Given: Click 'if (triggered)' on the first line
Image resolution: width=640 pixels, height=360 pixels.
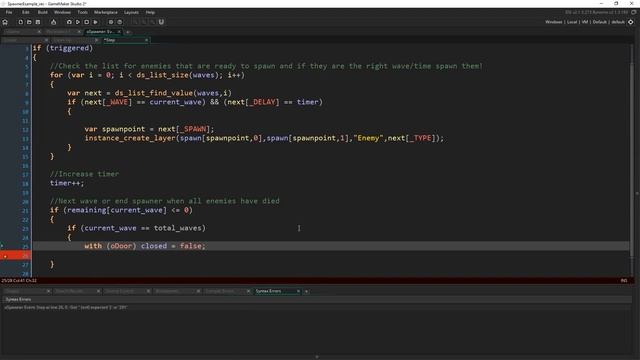Looking at the screenshot, I should pyautogui.click(x=63, y=48).
